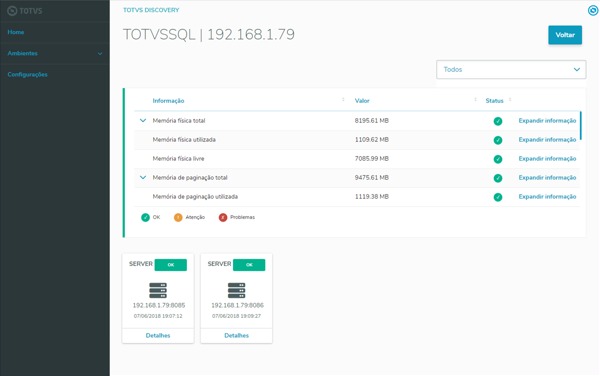The height and width of the screenshot is (376, 600).
Task: Expand the Memória física total row chevron
Action: coord(143,120)
